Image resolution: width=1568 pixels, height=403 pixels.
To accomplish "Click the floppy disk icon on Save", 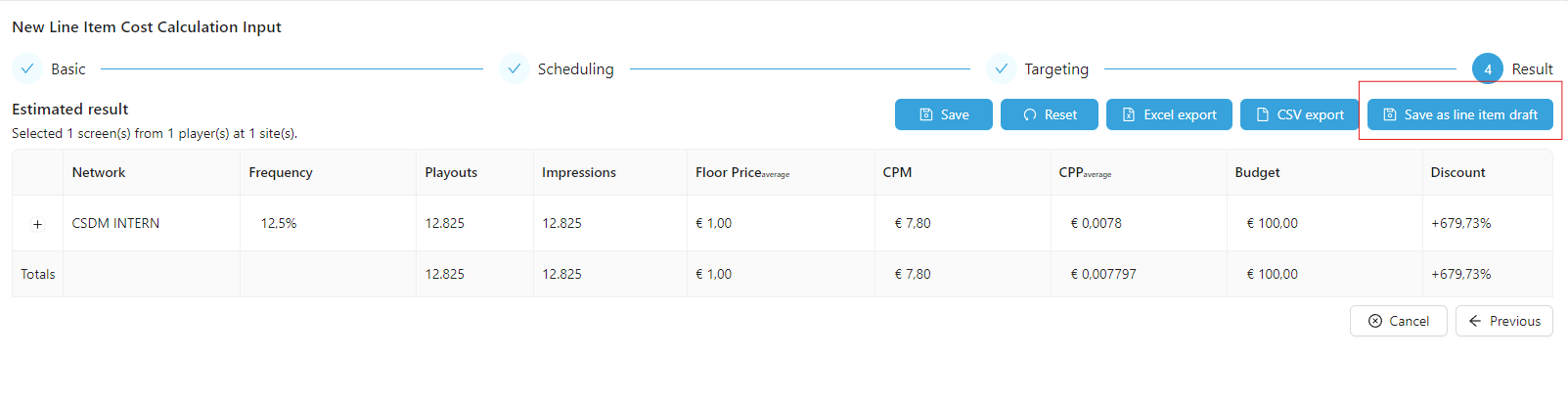I will coord(926,114).
